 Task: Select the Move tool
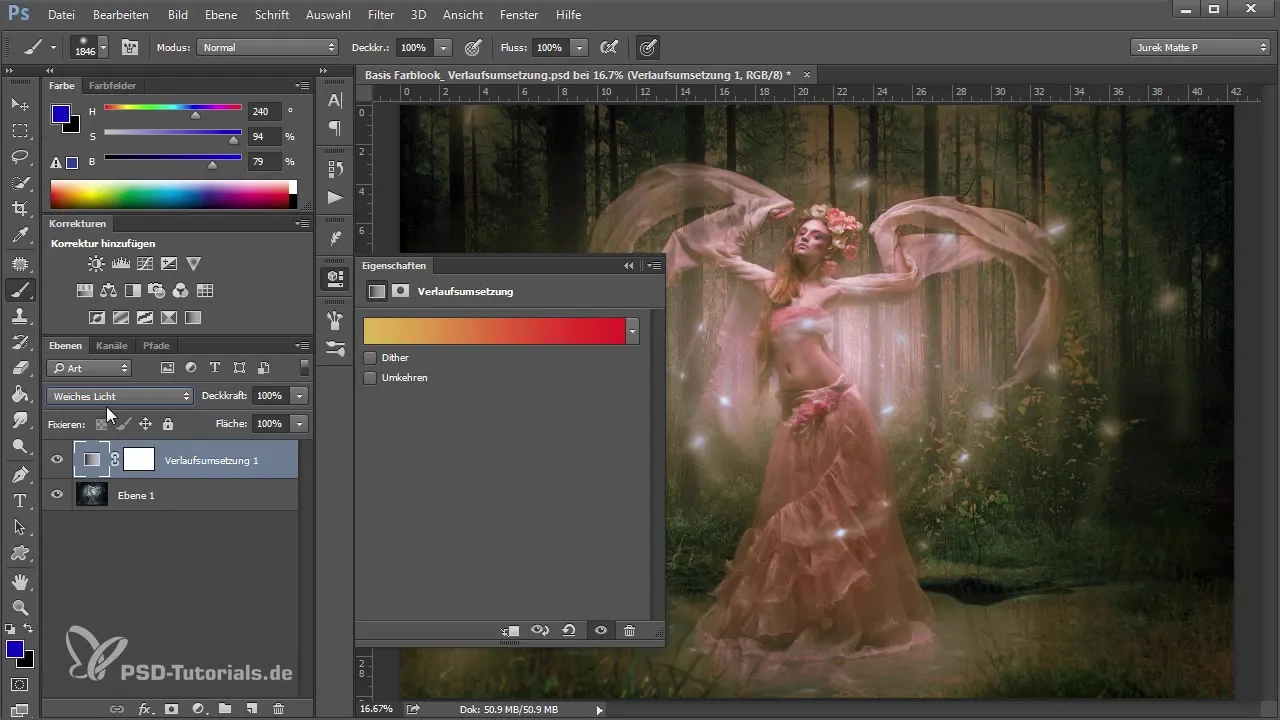coord(20,104)
